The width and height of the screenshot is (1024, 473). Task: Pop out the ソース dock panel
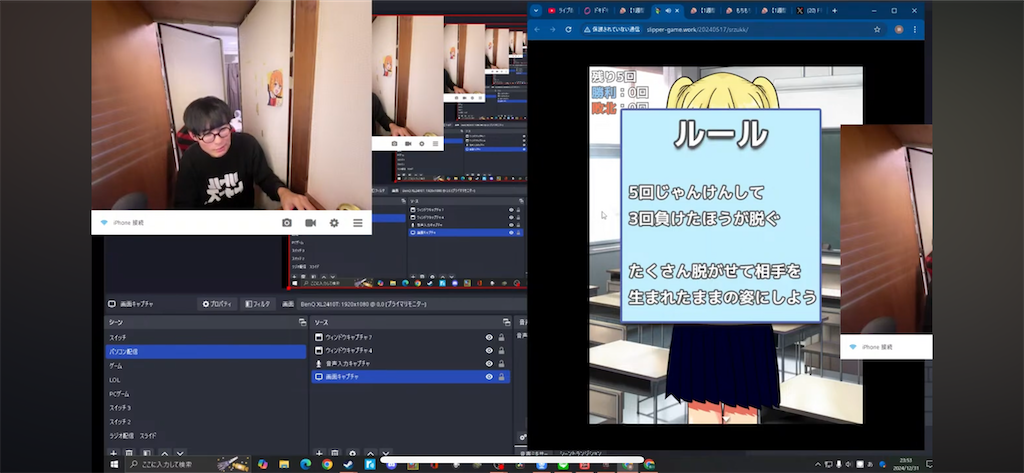point(506,322)
